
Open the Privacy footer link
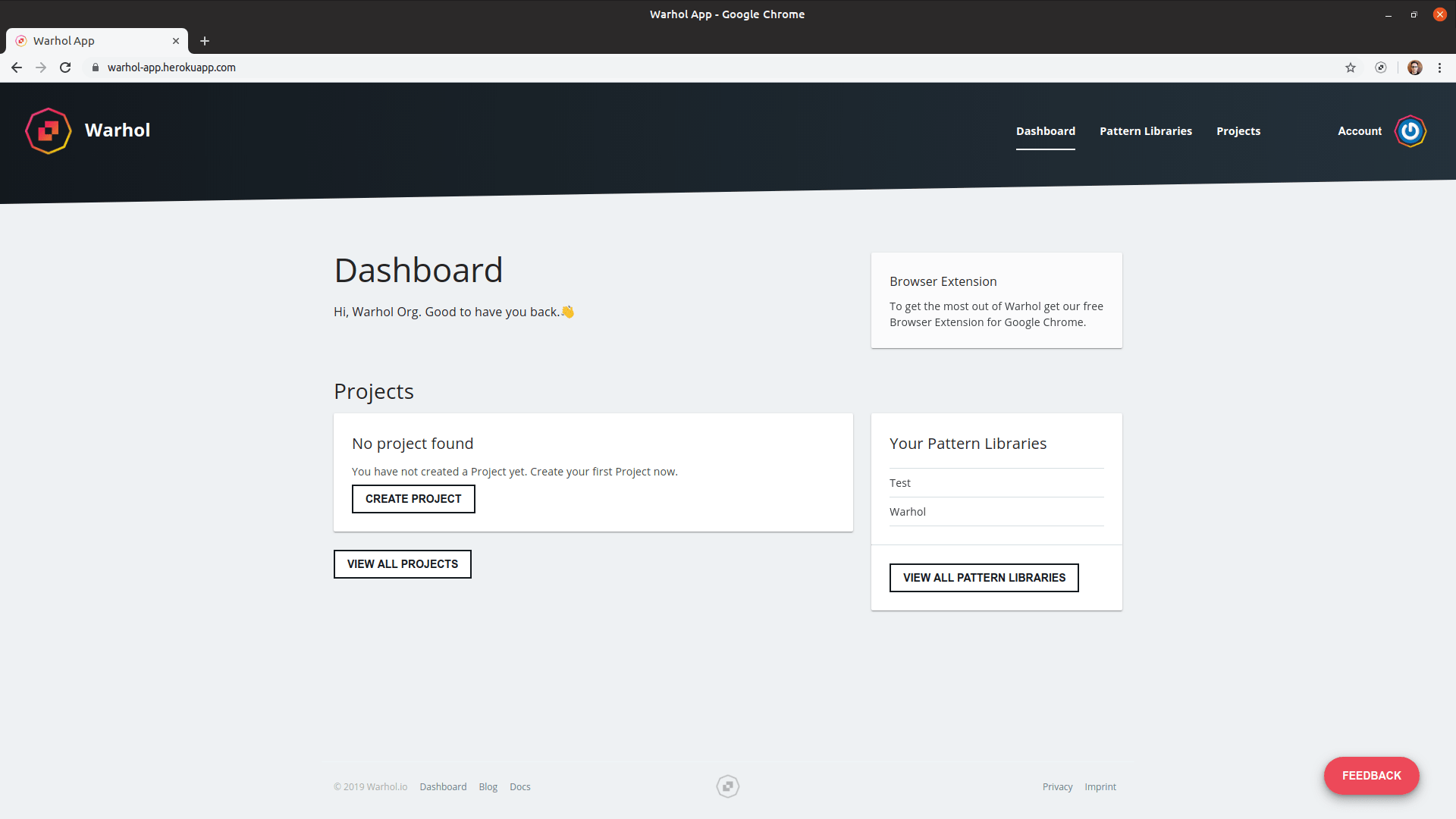click(1057, 787)
